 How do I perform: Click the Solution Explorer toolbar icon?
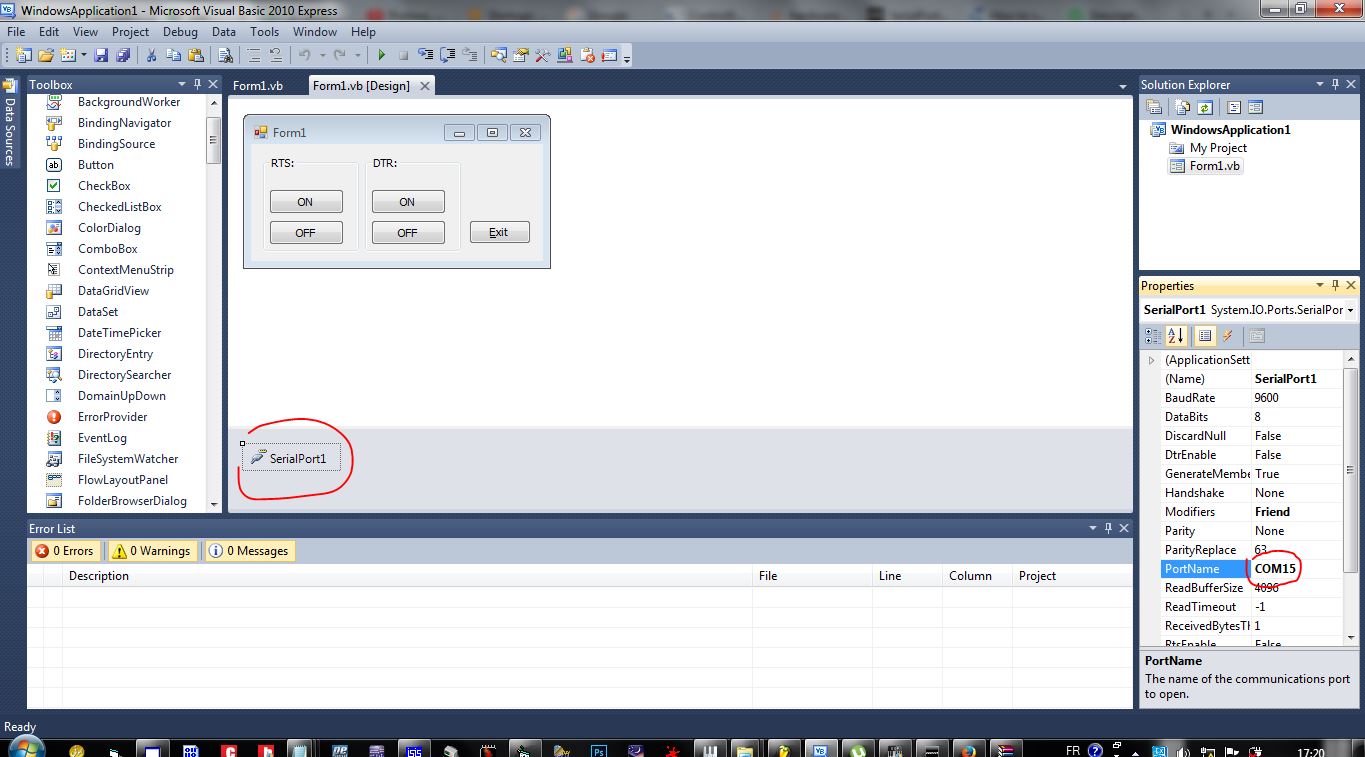498,55
